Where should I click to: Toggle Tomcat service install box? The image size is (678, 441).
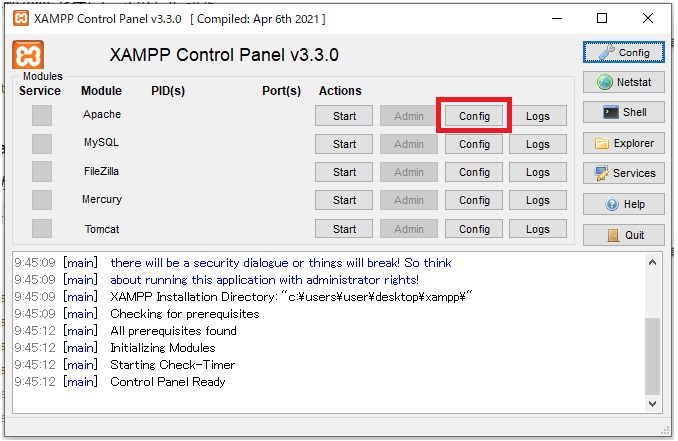point(42,228)
